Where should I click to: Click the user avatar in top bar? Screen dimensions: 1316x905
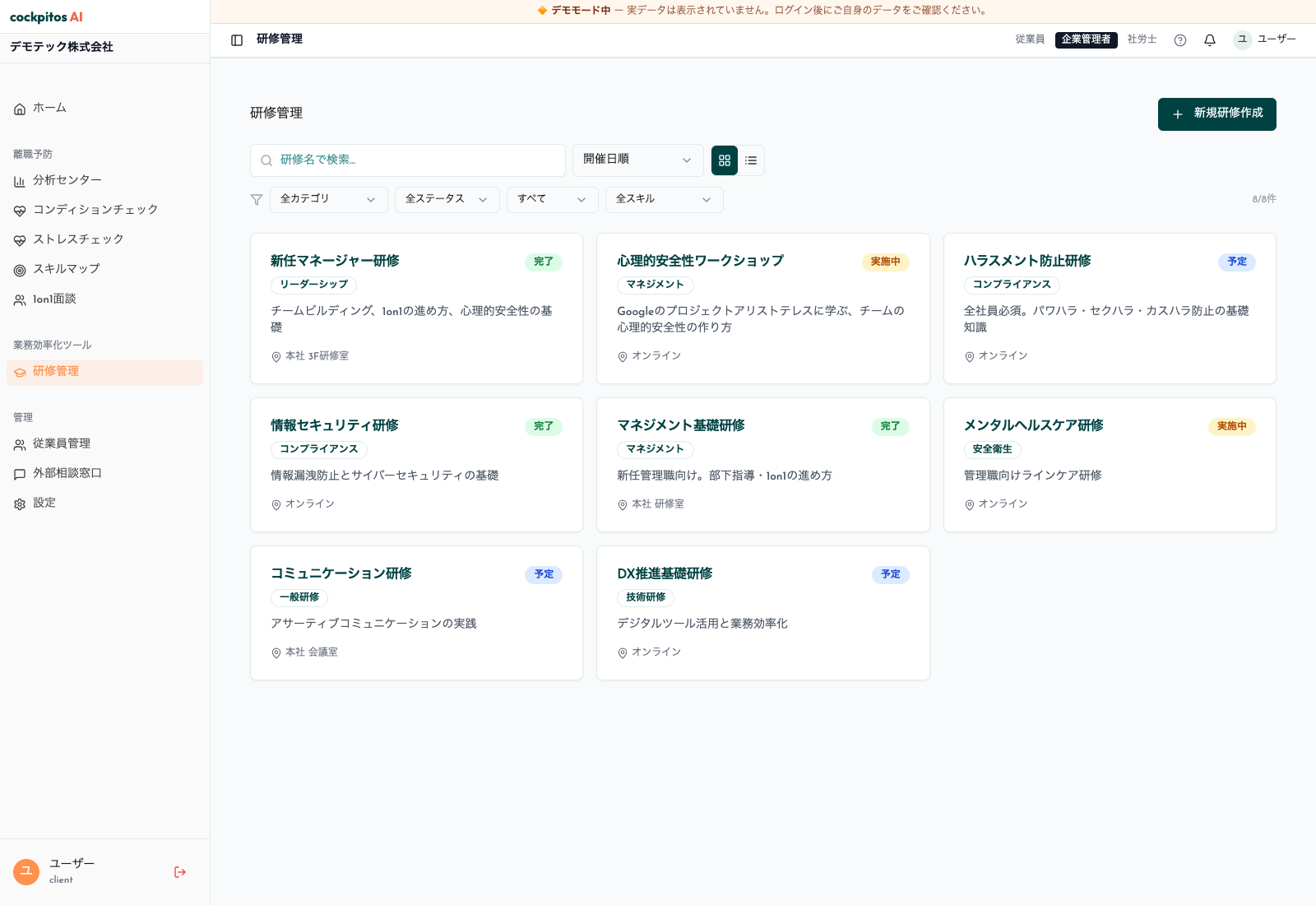1242,39
